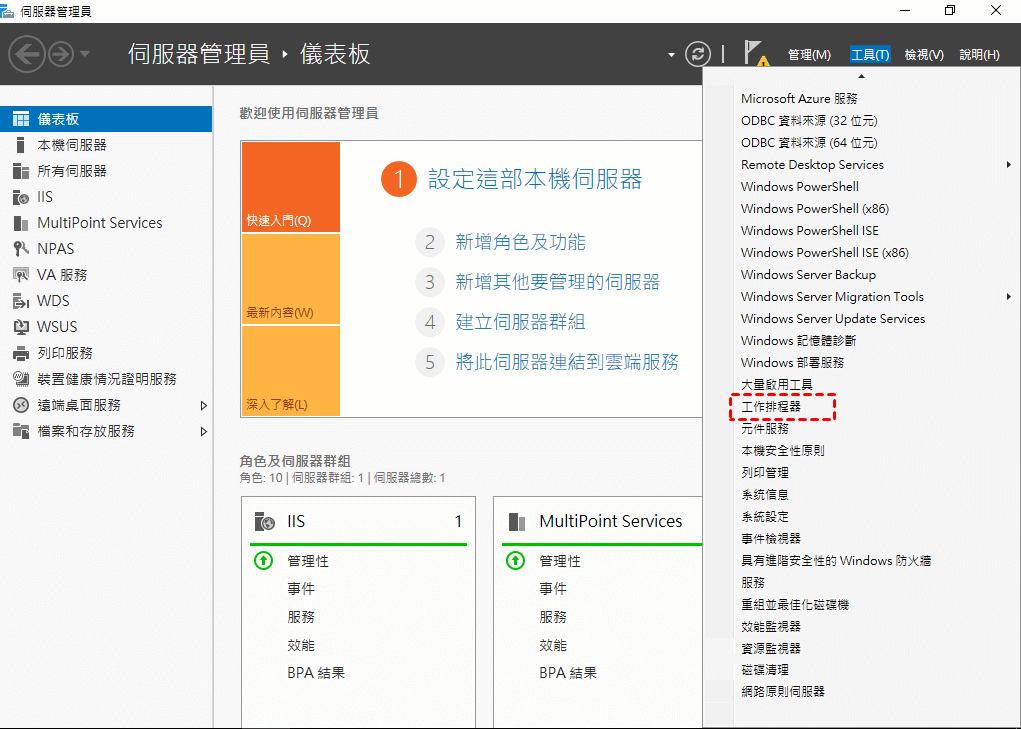Screen dimensions: 1021x729
Task: Expand the 檔案和存放服務 sidebar arrow
Action: [x=203, y=432]
